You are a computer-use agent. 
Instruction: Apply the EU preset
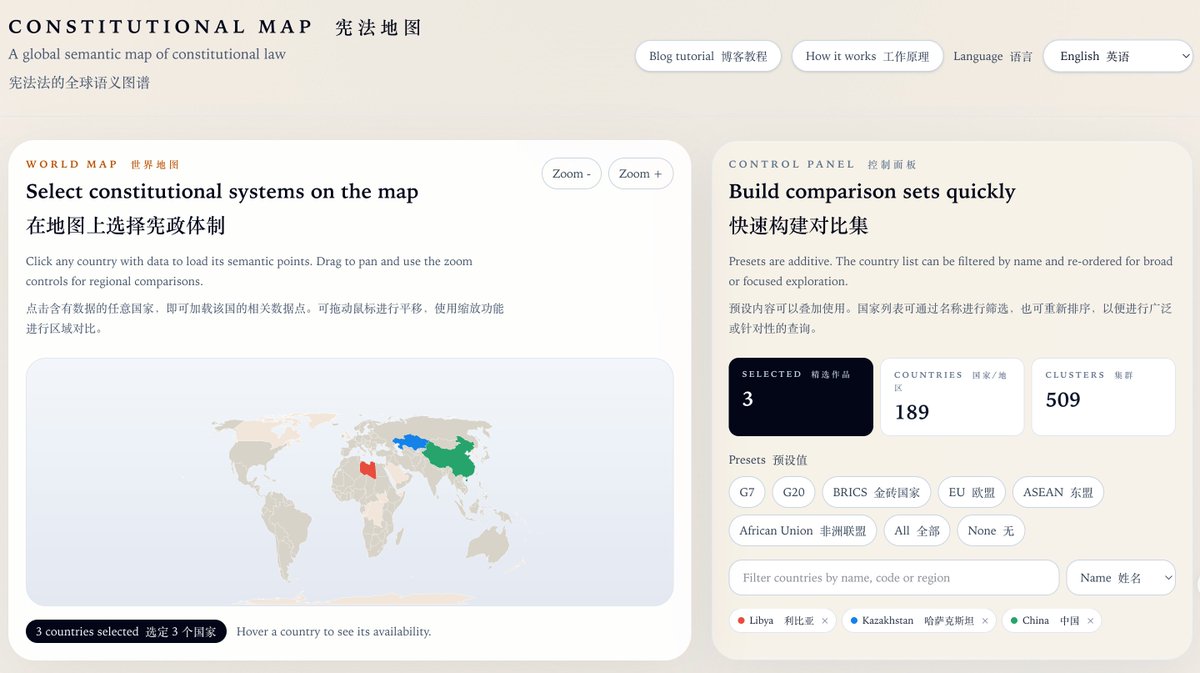pyautogui.click(x=972, y=492)
